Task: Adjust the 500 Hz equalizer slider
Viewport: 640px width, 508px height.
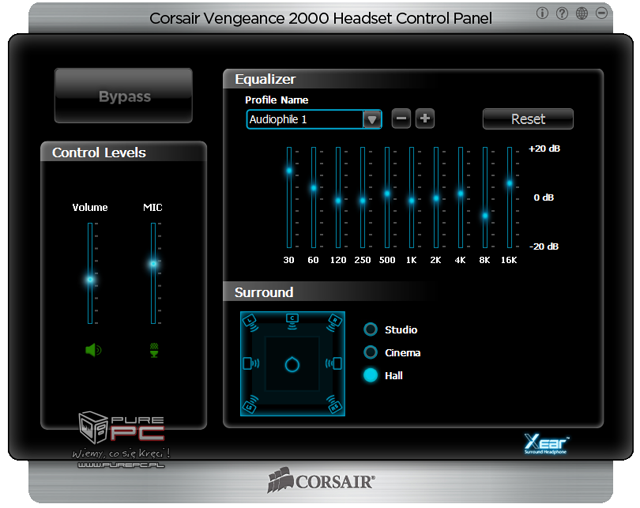Action: tap(387, 193)
